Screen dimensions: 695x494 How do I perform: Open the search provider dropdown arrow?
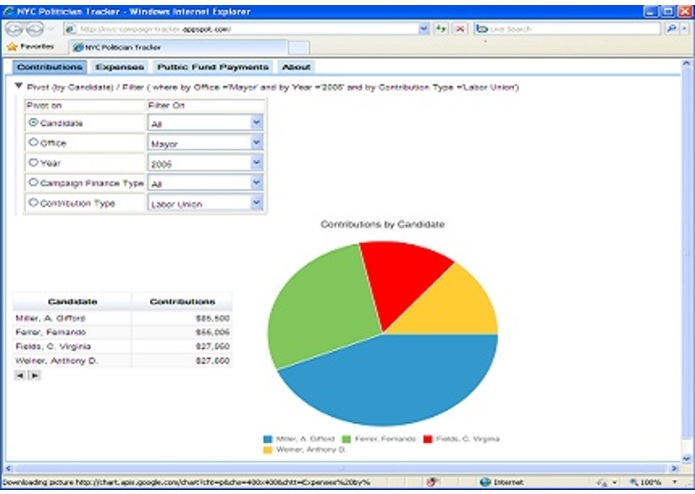tap(685, 29)
